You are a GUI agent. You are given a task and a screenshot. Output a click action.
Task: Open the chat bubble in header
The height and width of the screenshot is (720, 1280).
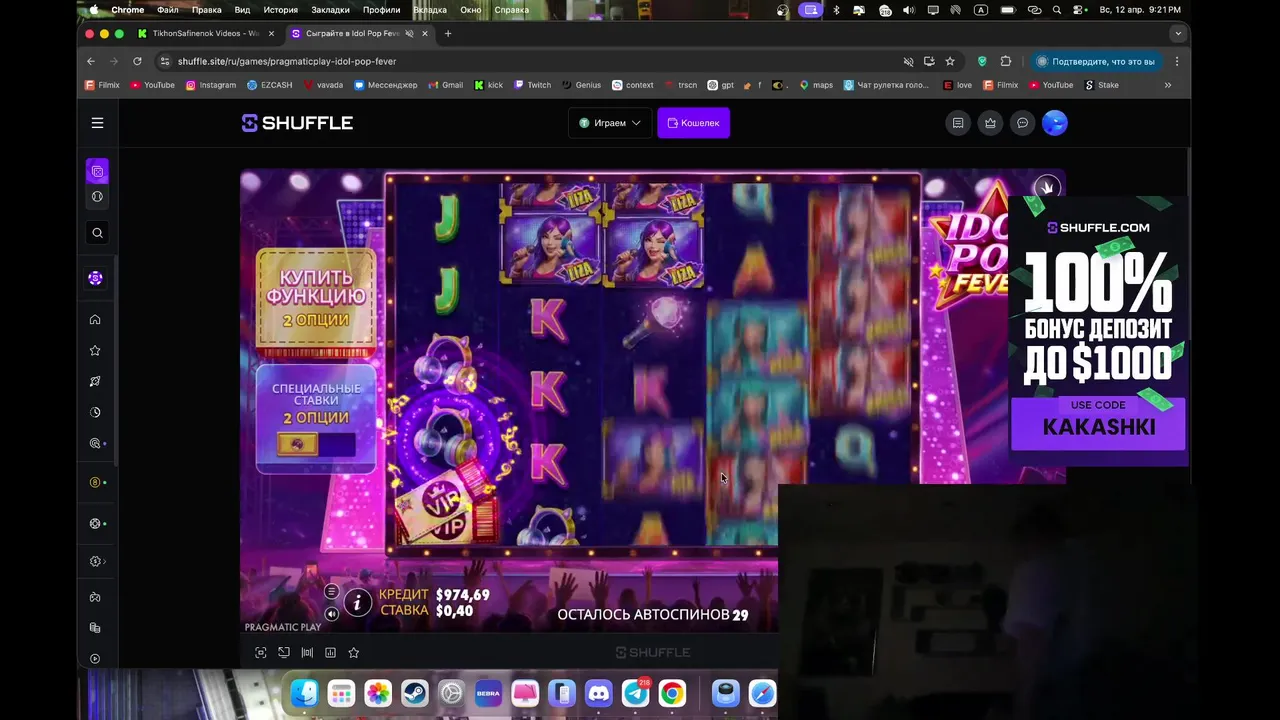pyautogui.click(x=1022, y=123)
